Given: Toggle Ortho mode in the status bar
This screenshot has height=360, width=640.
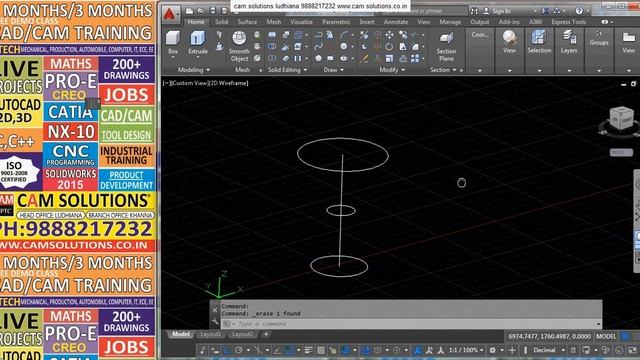Looking at the screenshot, I should (x=227, y=350).
